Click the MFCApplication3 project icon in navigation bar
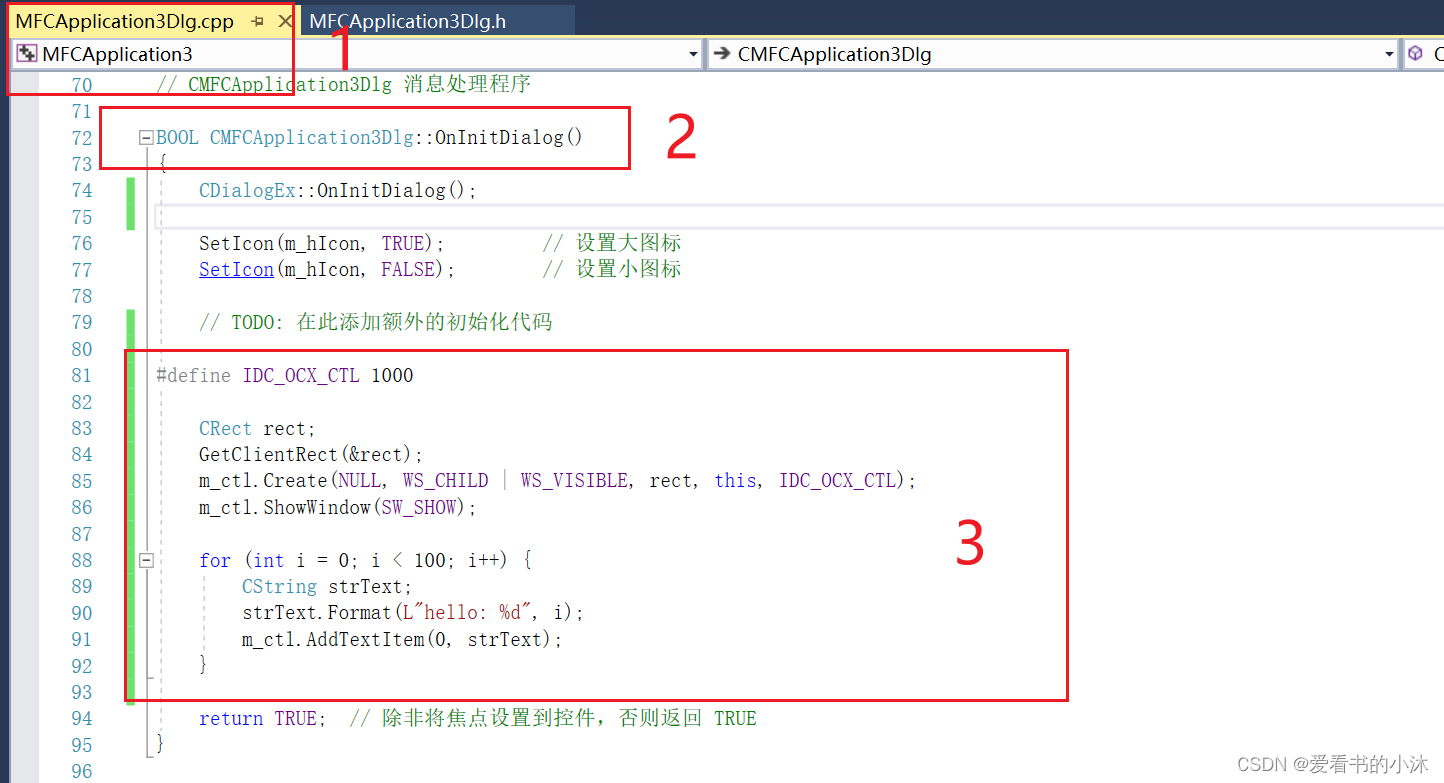 pos(27,54)
